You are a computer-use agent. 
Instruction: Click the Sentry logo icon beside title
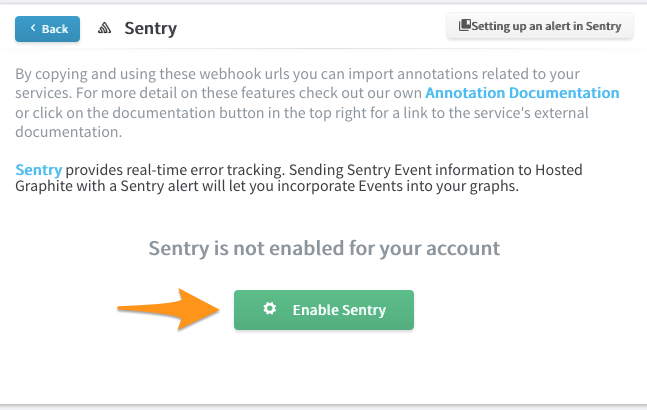[x=104, y=28]
